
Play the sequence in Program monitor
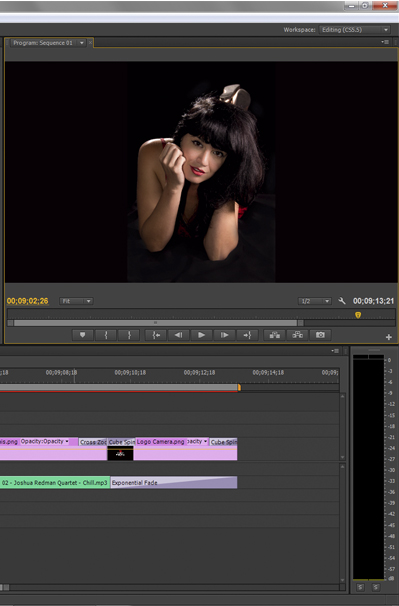[201, 335]
